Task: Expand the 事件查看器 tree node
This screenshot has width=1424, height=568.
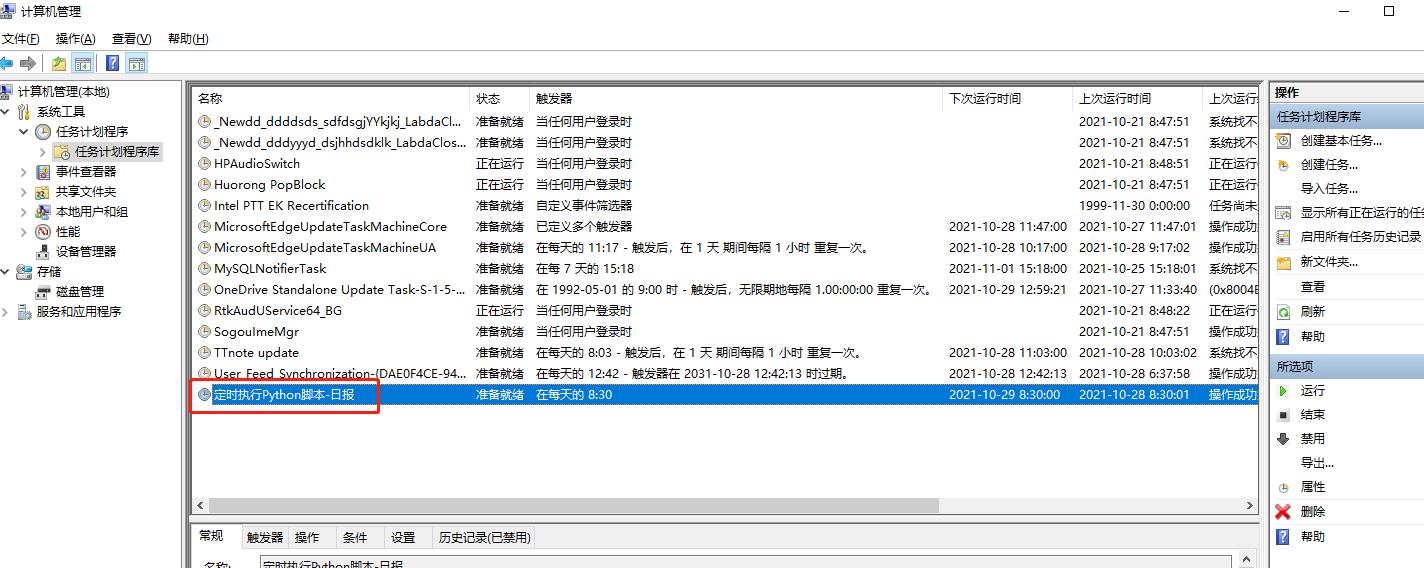Action: point(24,172)
